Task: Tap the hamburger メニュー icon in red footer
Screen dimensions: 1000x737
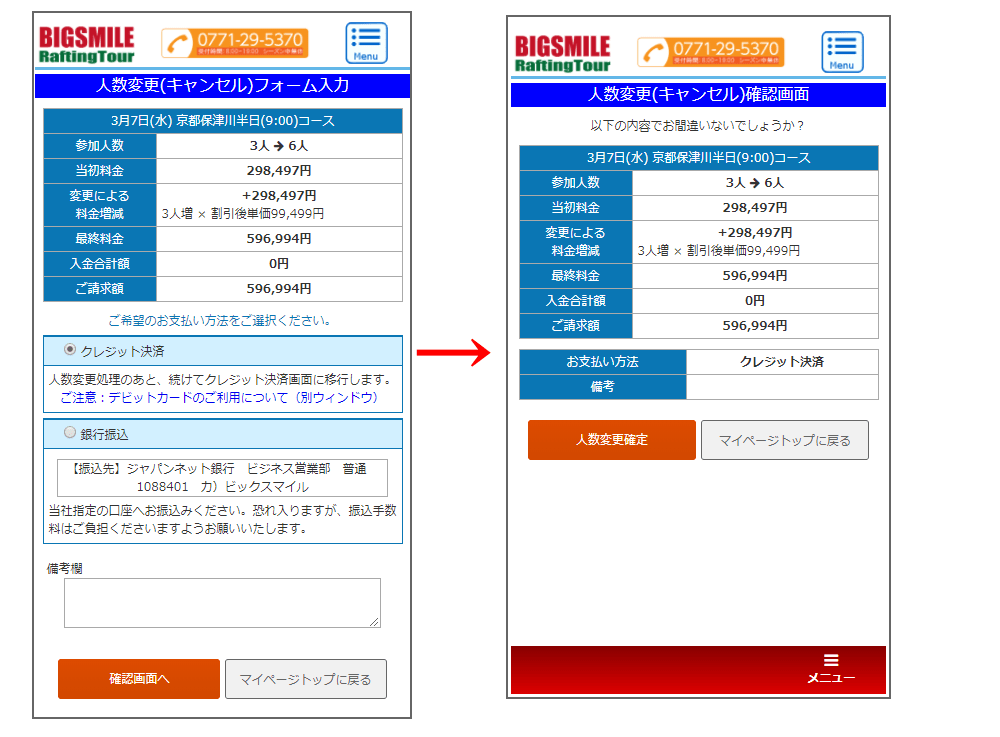Action: coord(831,669)
